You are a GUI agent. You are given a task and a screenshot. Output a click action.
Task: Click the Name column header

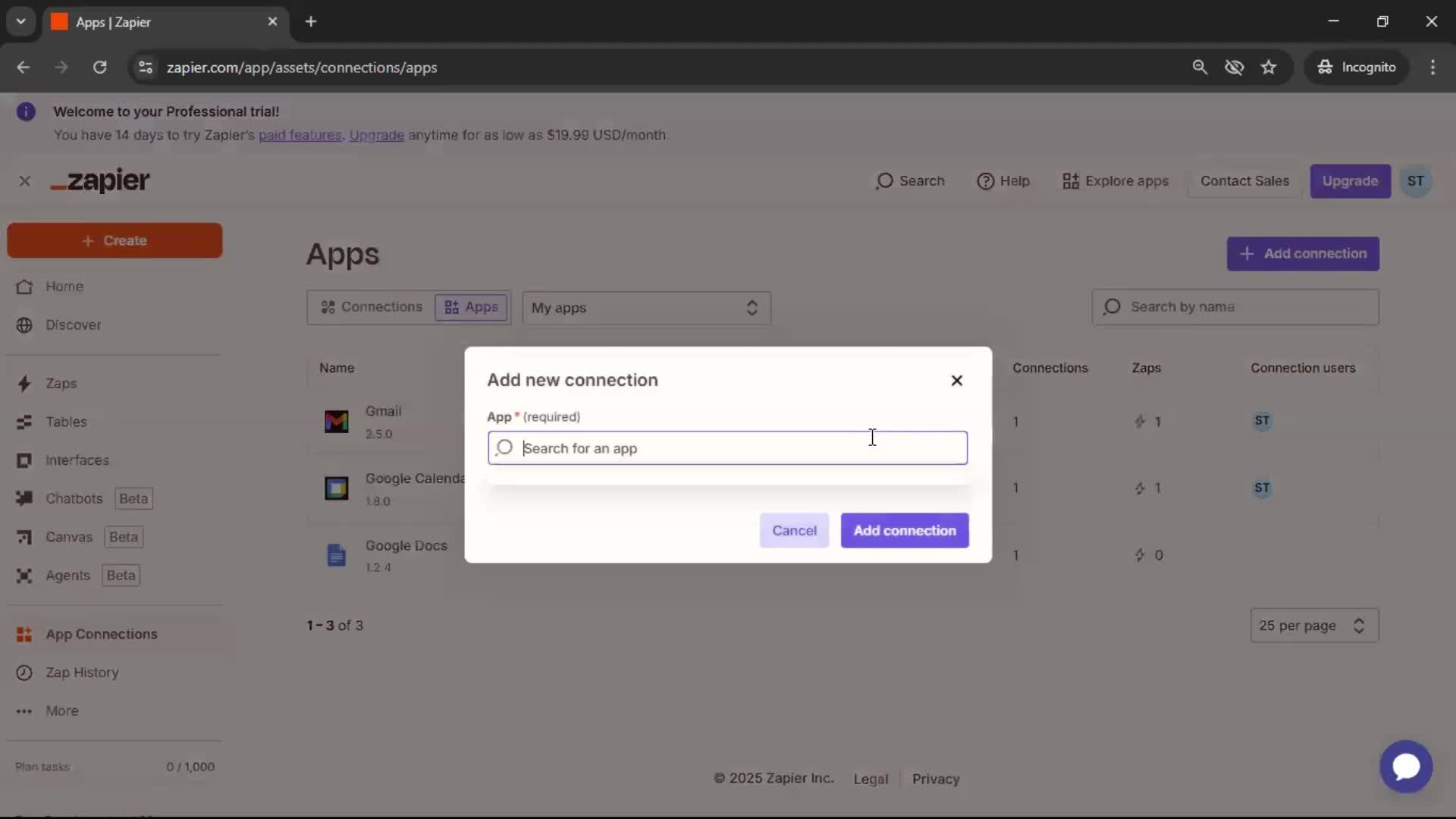click(337, 369)
